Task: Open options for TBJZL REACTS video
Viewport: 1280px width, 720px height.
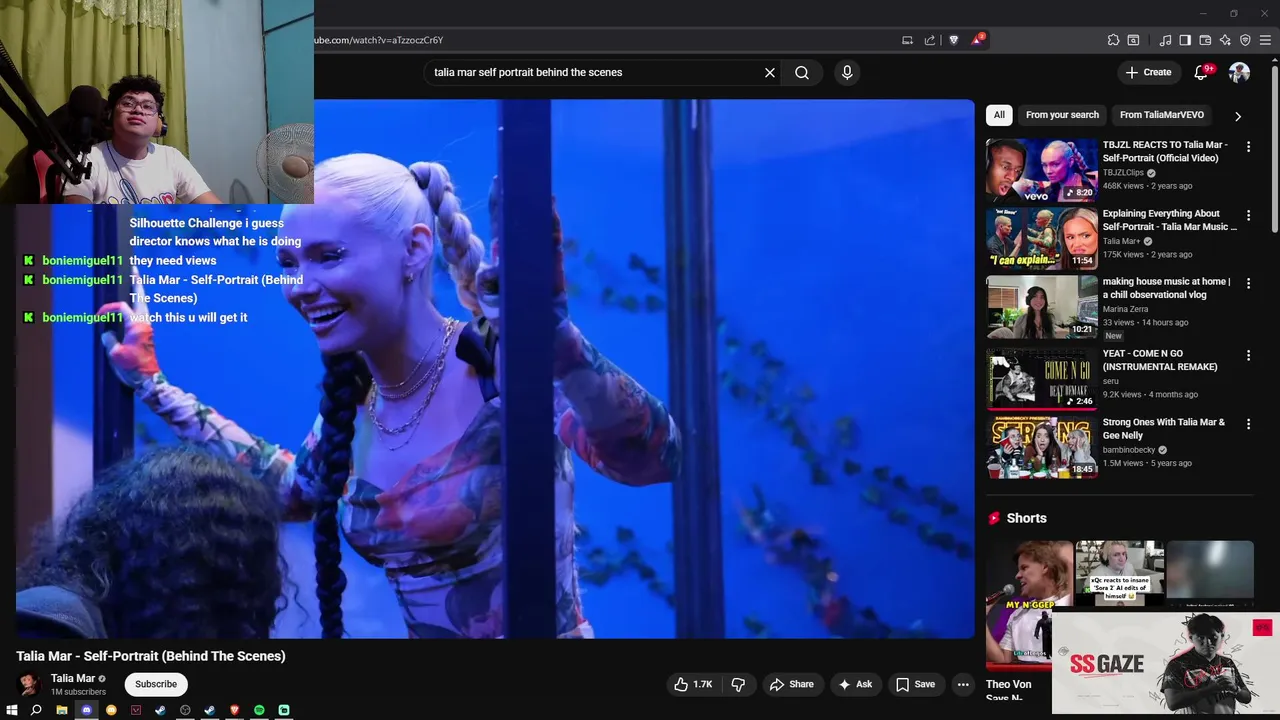Action: pos(1248,146)
